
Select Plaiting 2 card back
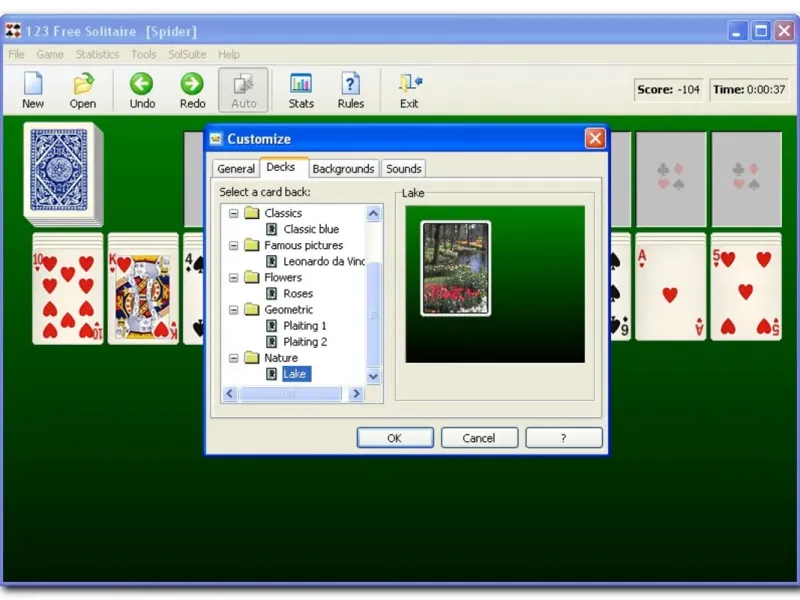pyautogui.click(x=305, y=341)
